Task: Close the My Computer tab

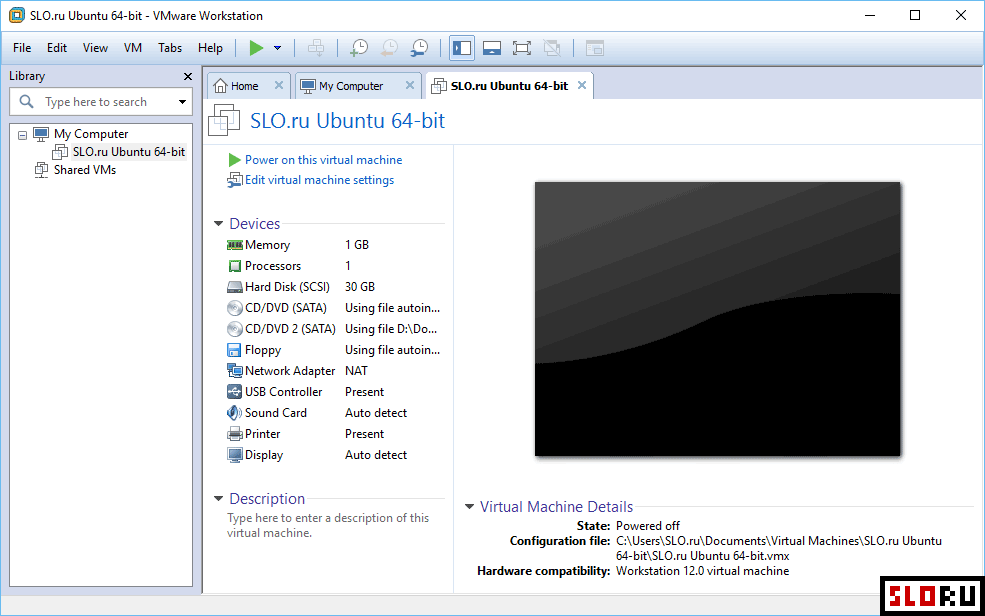Action: click(x=410, y=85)
